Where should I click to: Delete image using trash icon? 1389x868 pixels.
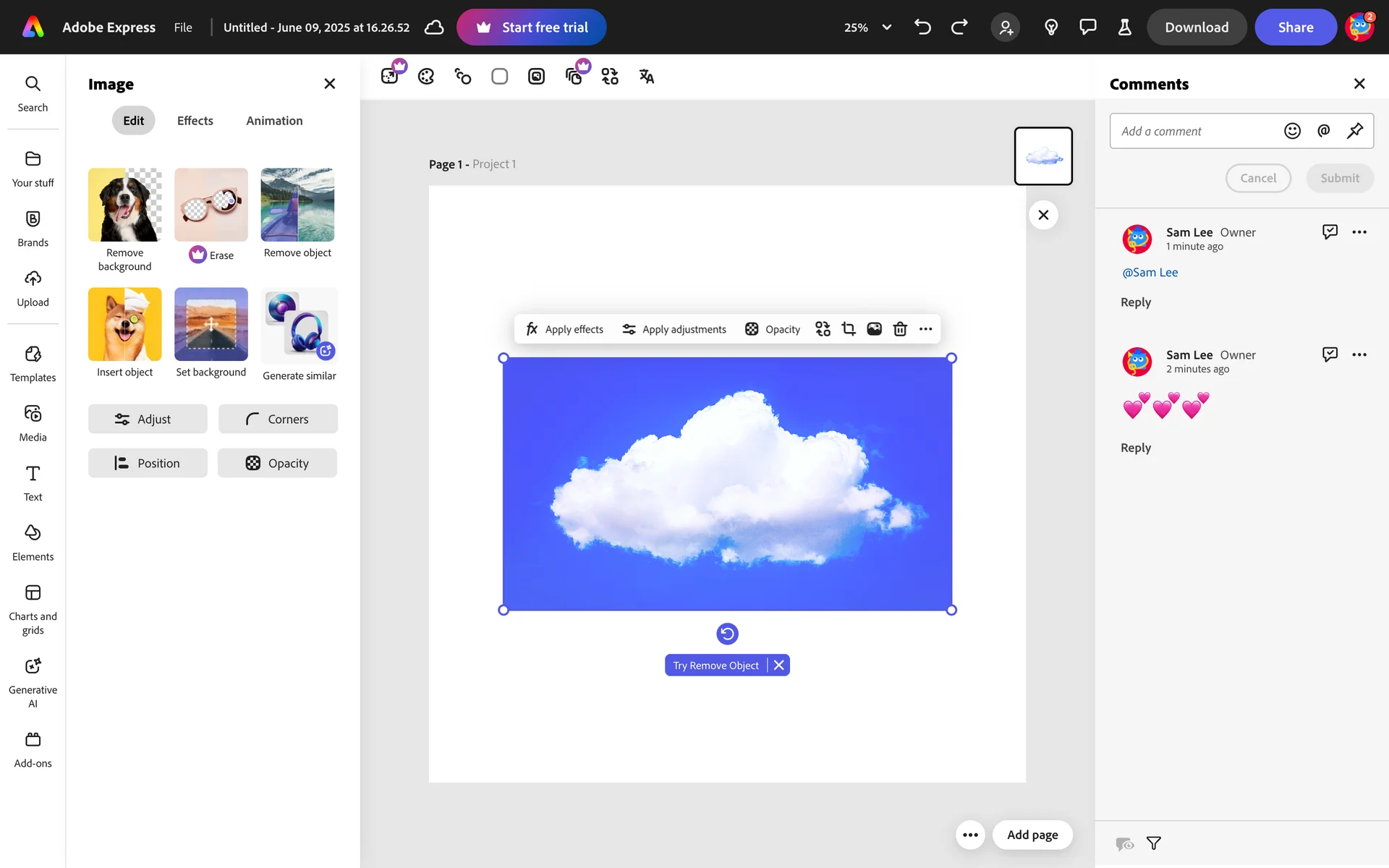899,329
